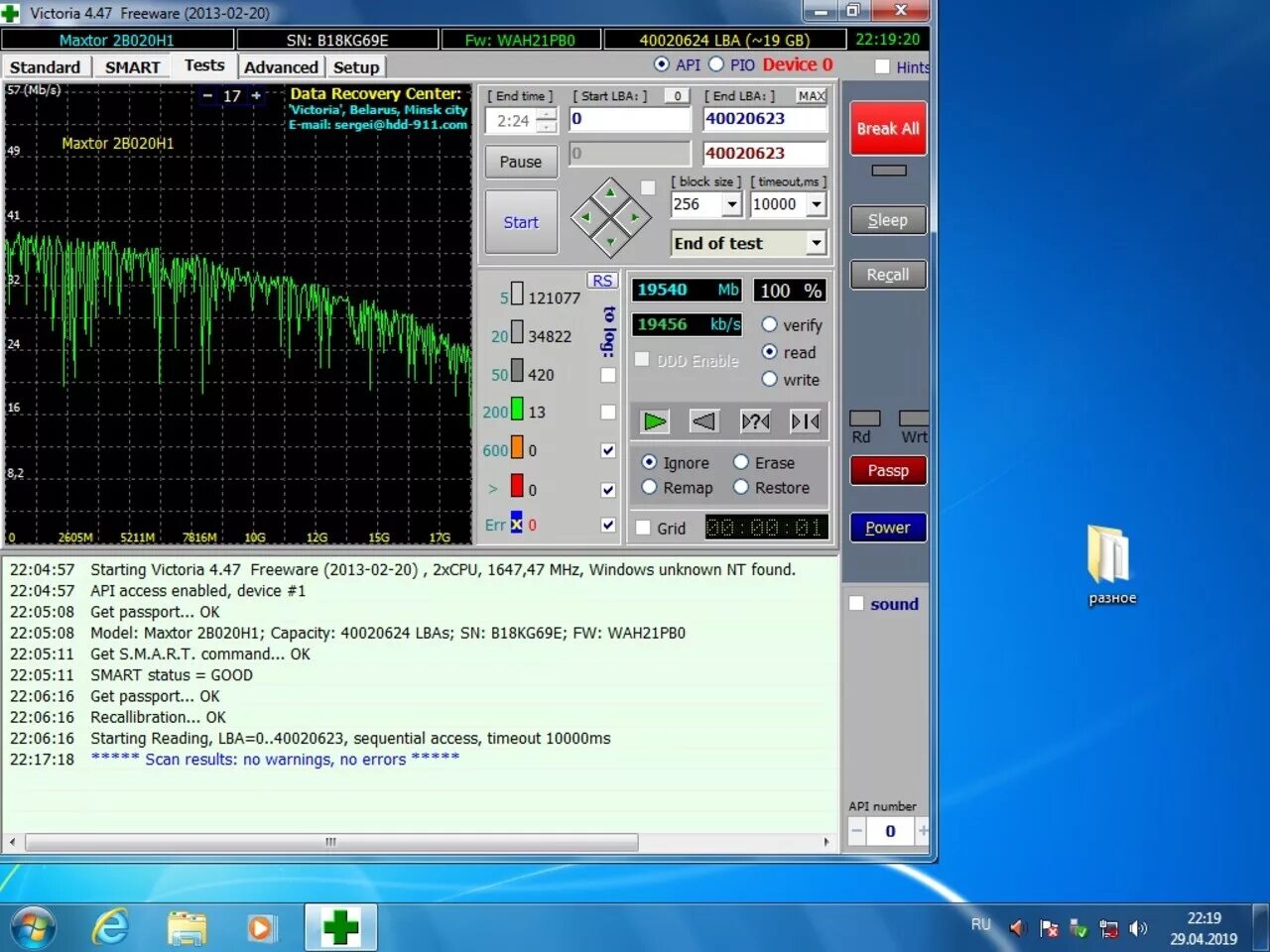
Task: Select Restore error action
Action: pyautogui.click(x=740, y=487)
